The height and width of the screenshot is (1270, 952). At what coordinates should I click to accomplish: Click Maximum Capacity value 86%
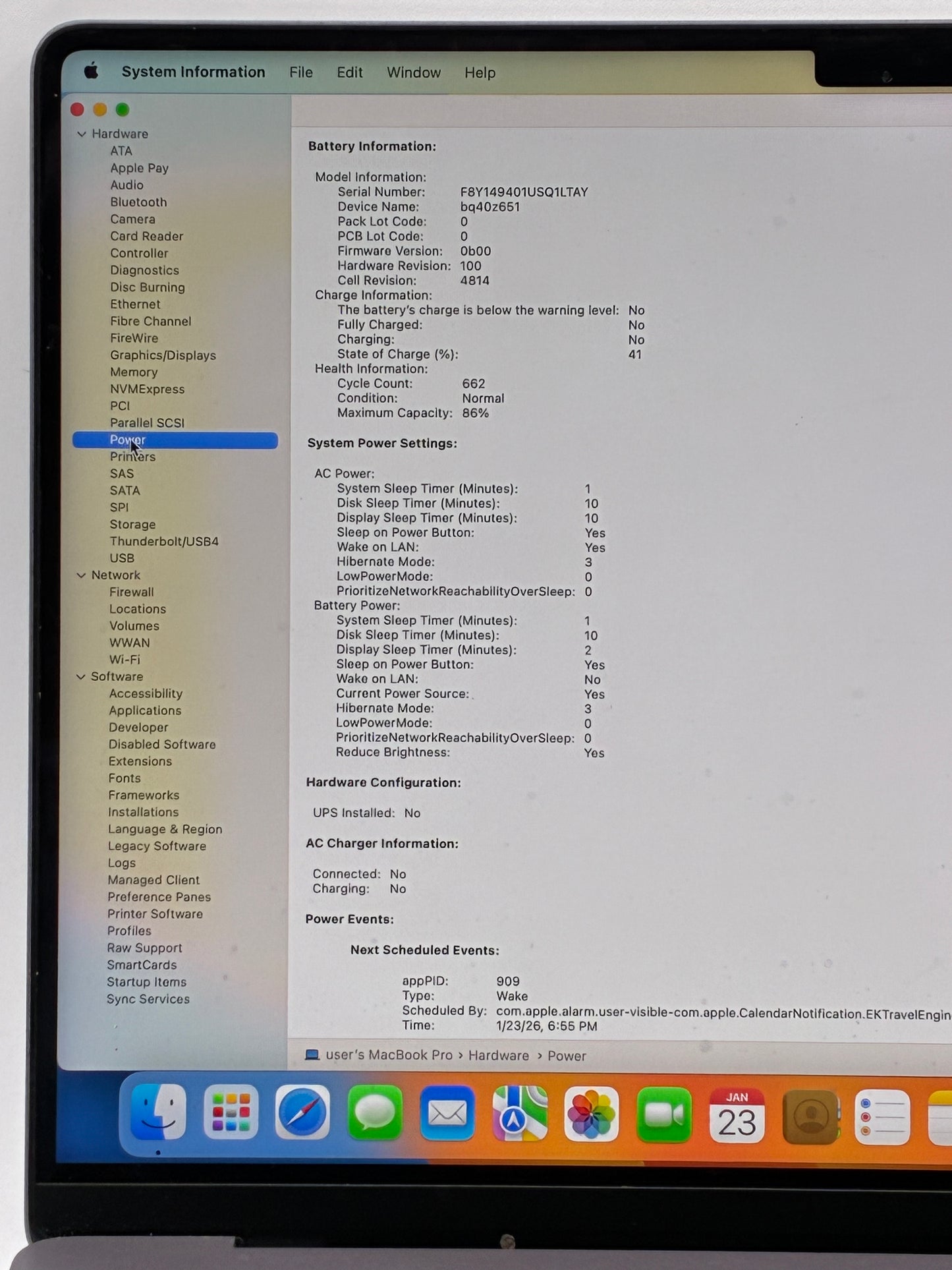[475, 413]
